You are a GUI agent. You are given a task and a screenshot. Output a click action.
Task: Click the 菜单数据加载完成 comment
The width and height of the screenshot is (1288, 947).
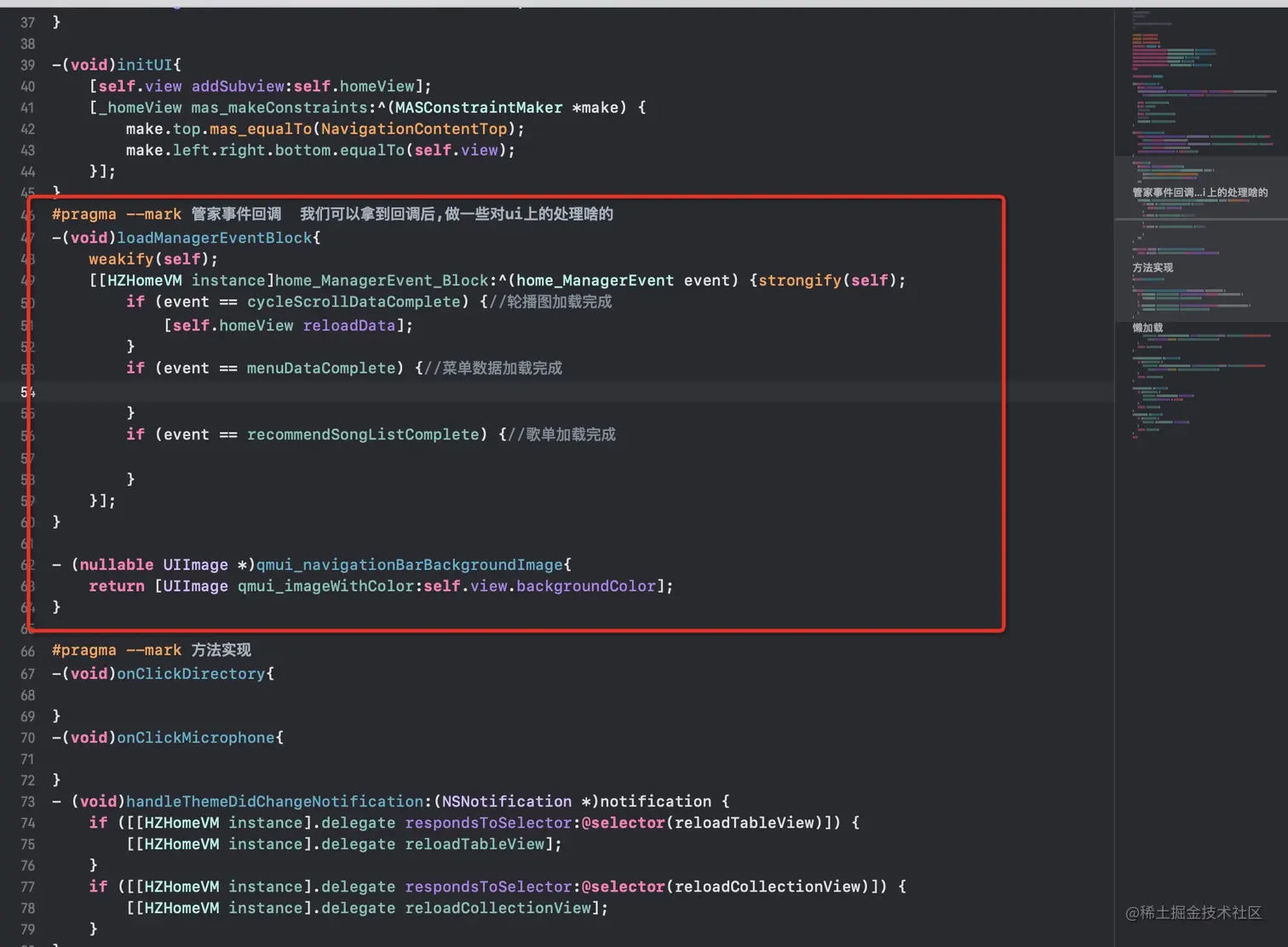click(x=492, y=368)
